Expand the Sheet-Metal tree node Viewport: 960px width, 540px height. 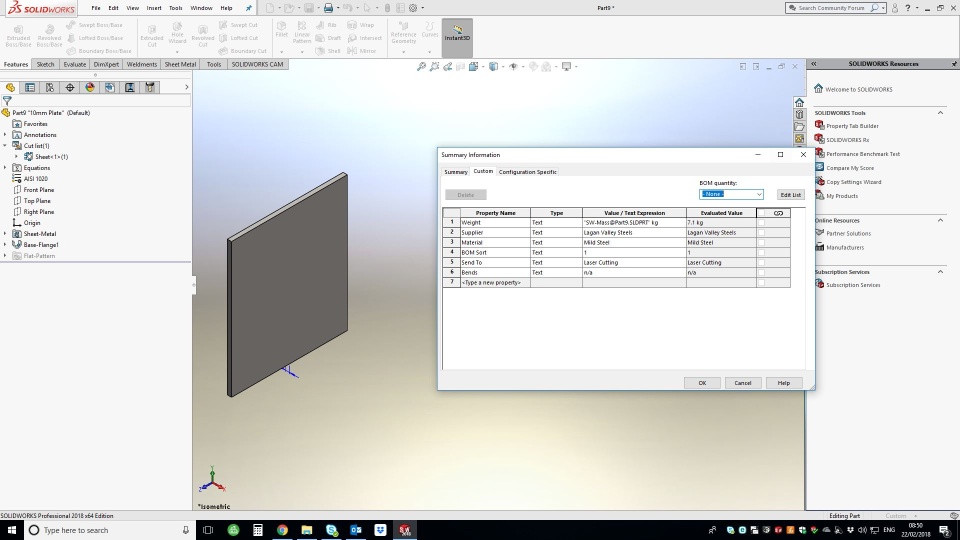(6, 234)
